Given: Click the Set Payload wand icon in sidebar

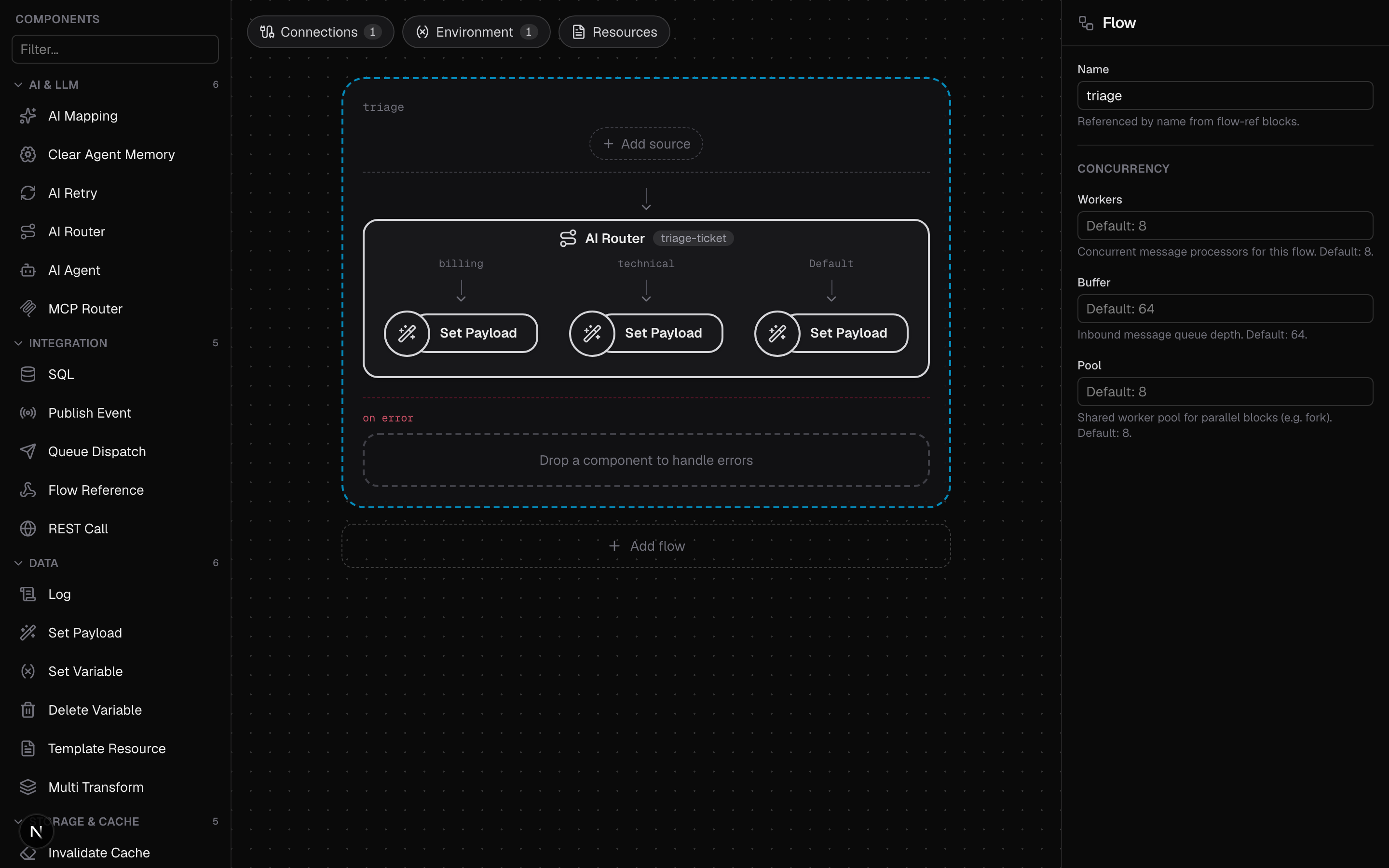Looking at the screenshot, I should coord(28,633).
